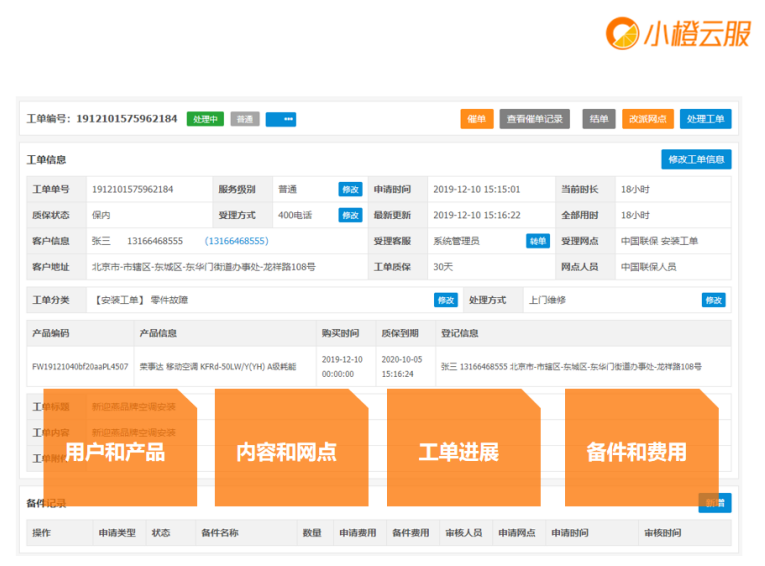Click the 当前时长 18小时 value

point(635,189)
